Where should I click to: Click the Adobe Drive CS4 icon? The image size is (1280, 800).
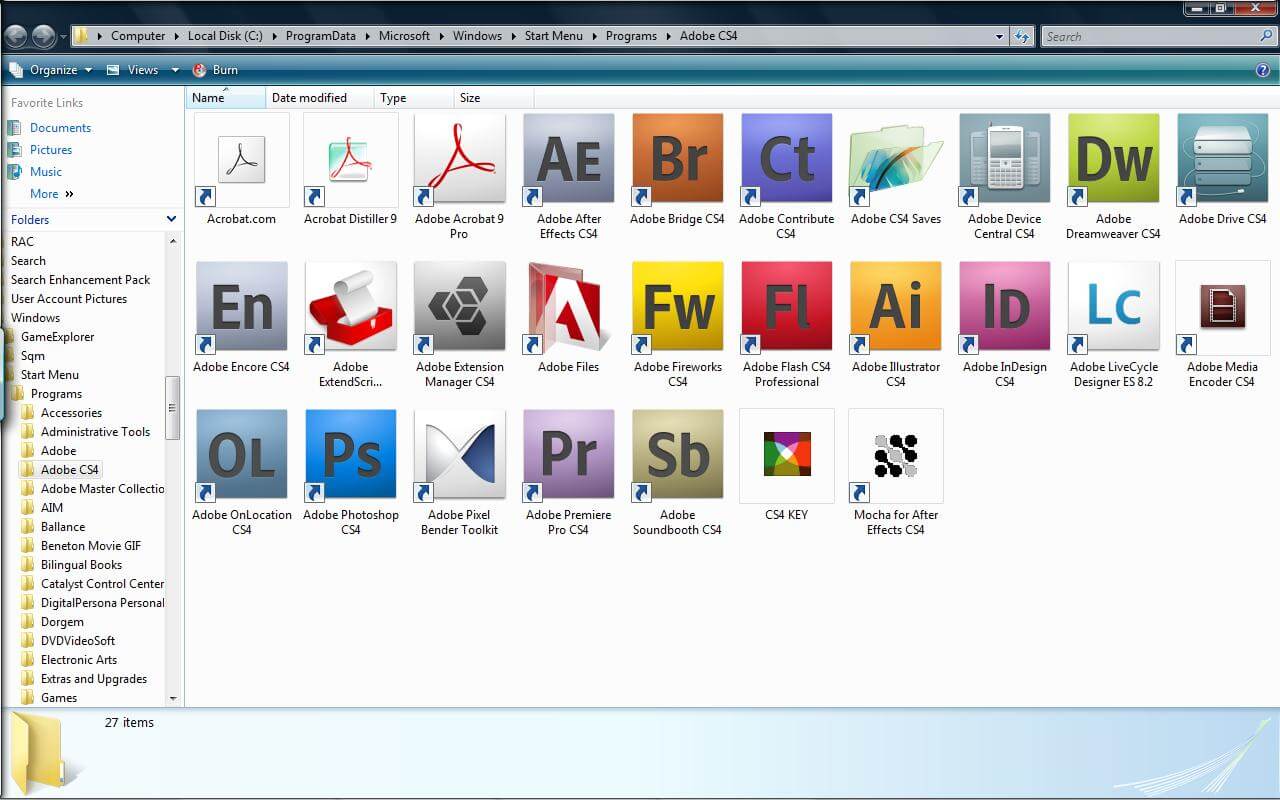[1222, 160]
